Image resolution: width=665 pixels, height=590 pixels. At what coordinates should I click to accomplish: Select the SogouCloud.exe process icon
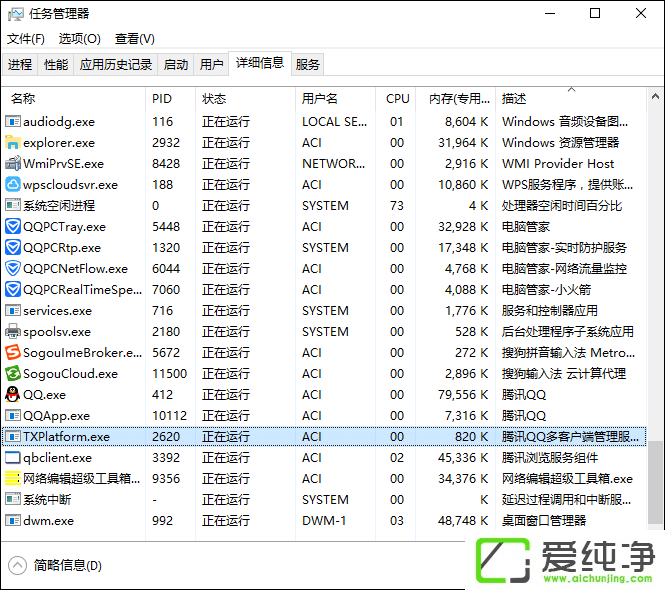13,373
